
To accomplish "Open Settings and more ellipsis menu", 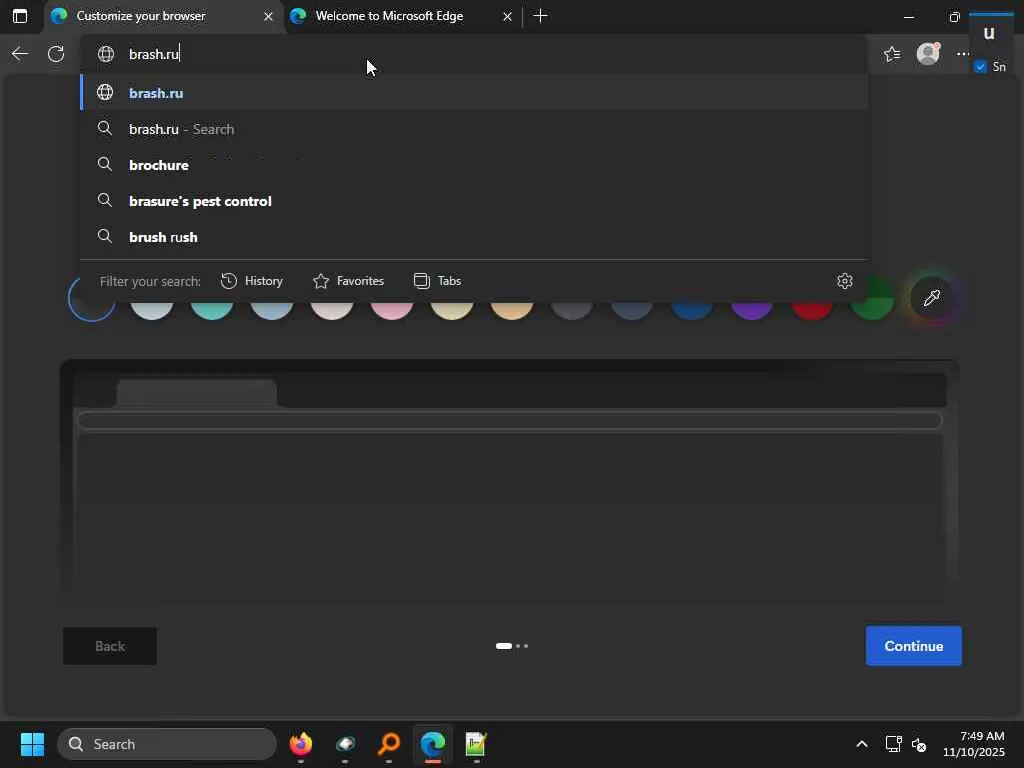I will coord(963,54).
